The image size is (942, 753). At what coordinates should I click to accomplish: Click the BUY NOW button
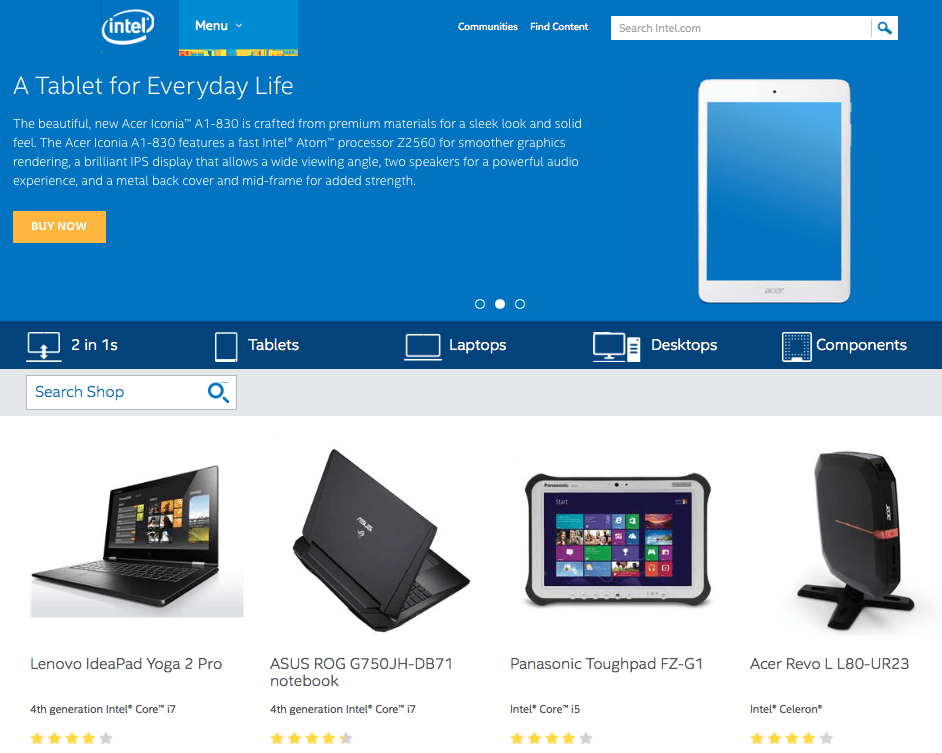(x=59, y=227)
